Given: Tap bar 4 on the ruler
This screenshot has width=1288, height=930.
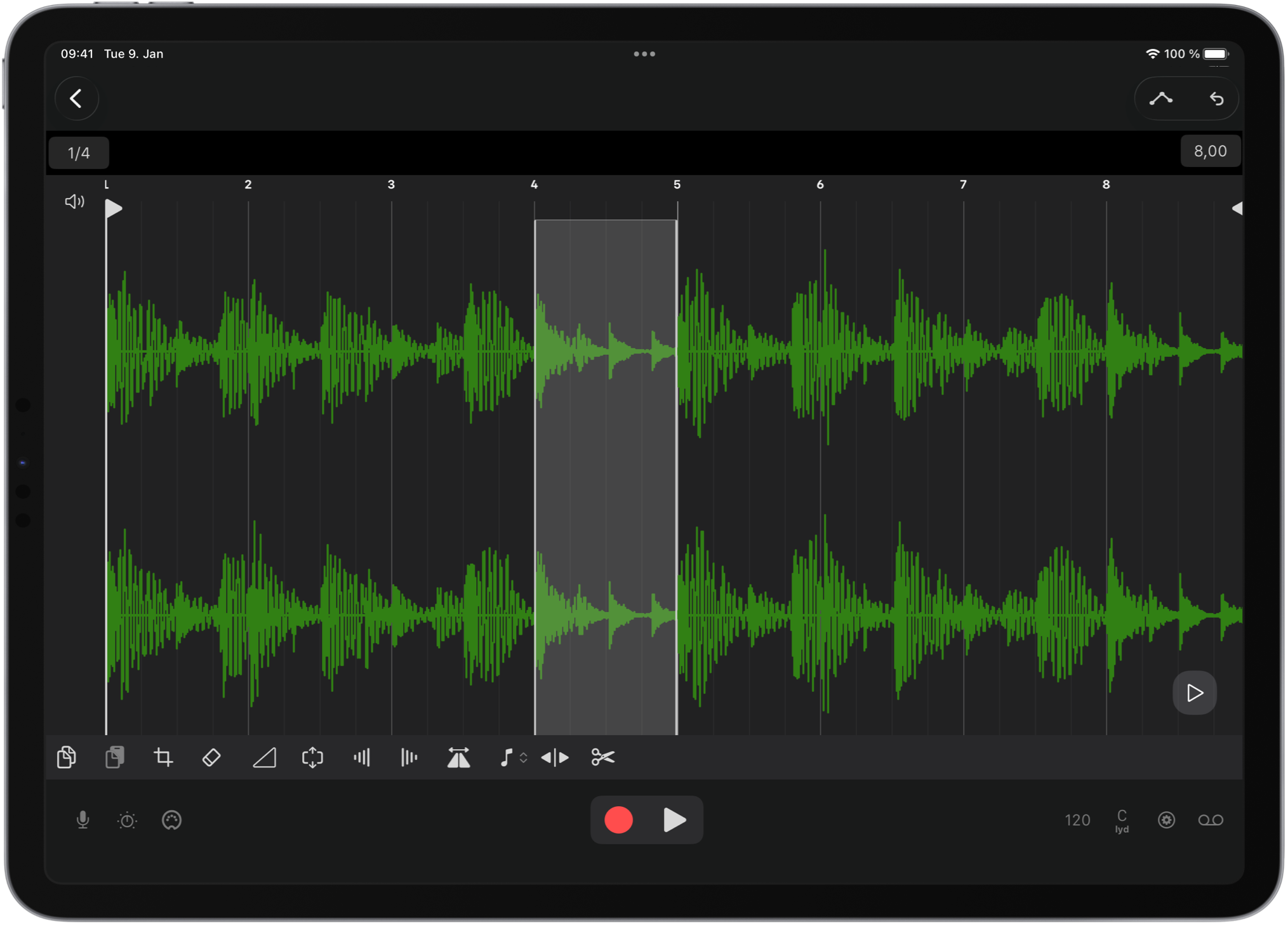Looking at the screenshot, I should [534, 185].
